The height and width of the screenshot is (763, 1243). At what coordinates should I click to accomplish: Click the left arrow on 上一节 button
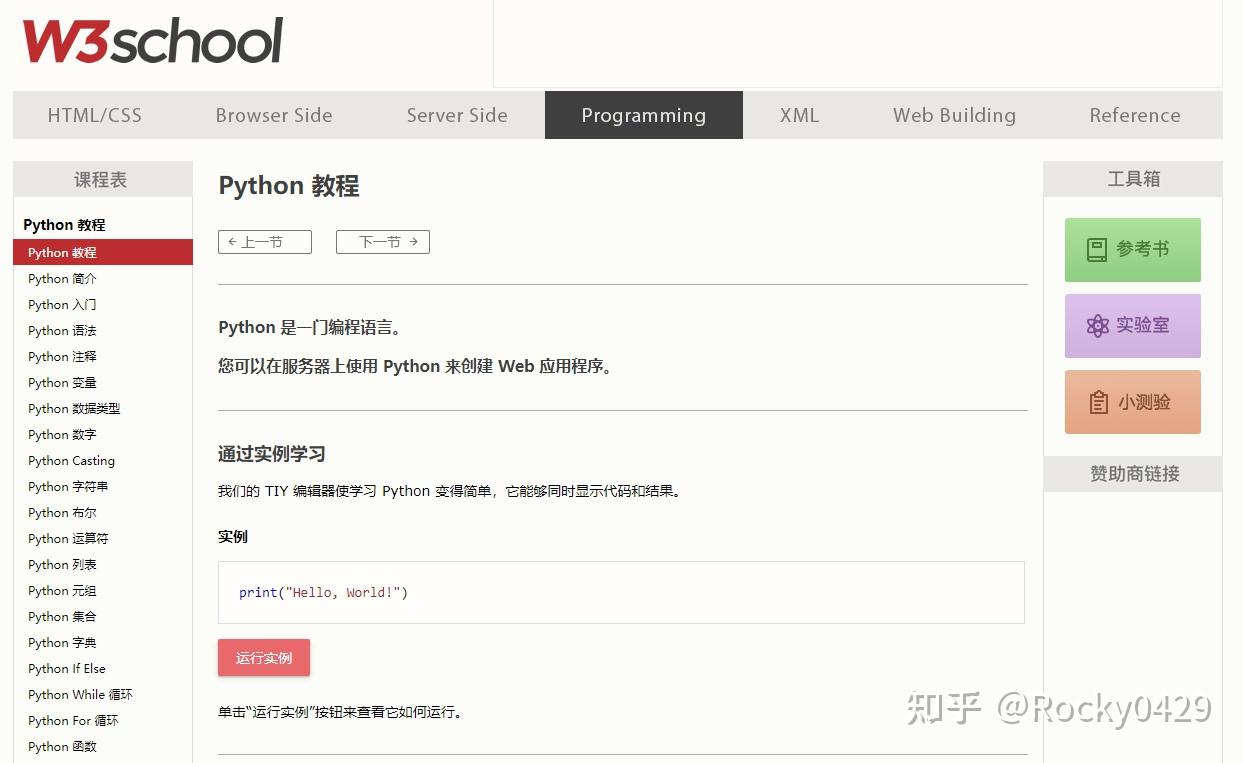click(x=234, y=241)
